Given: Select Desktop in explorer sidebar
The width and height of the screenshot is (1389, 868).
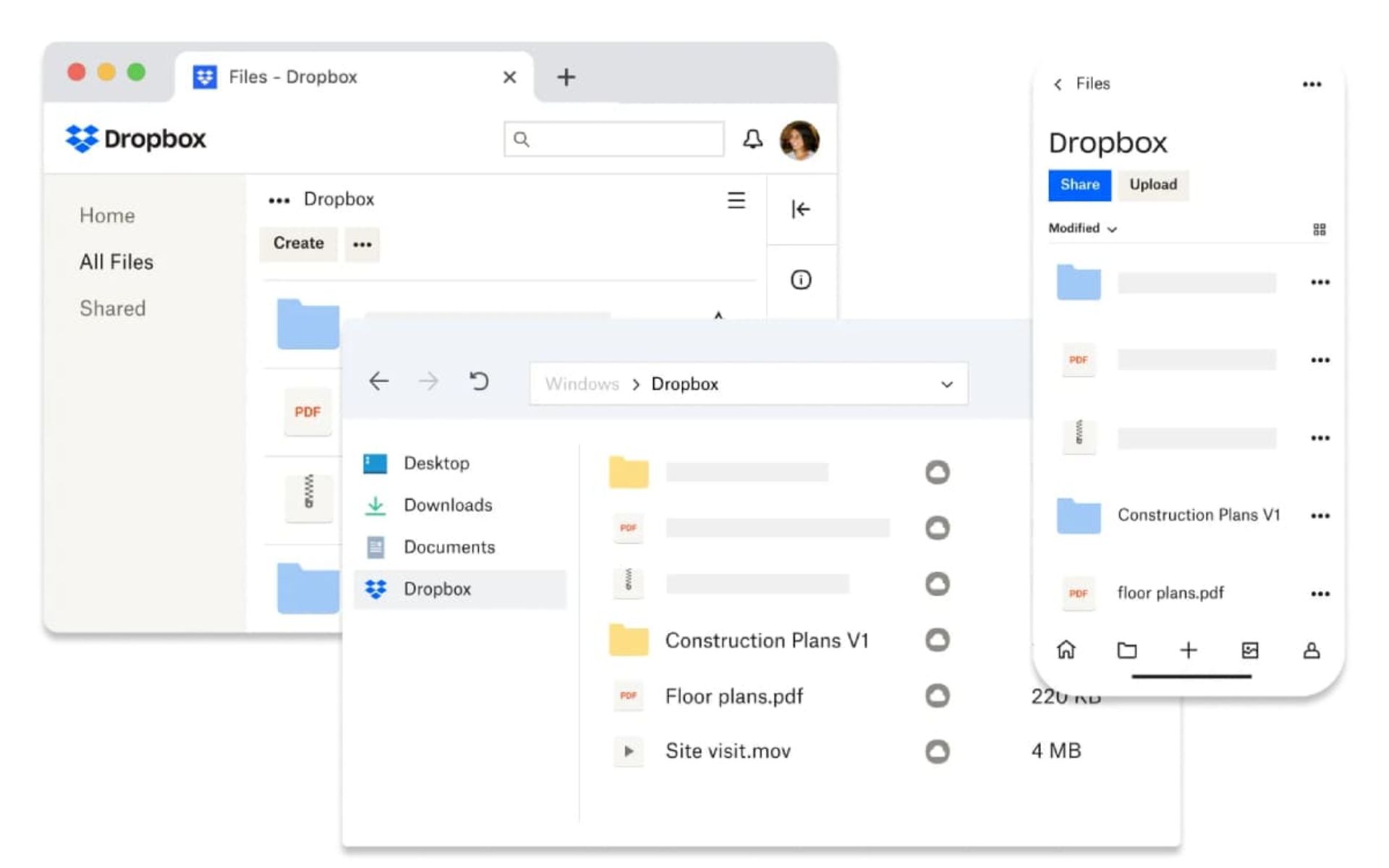Looking at the screenshot, I should tap(460, 463).
